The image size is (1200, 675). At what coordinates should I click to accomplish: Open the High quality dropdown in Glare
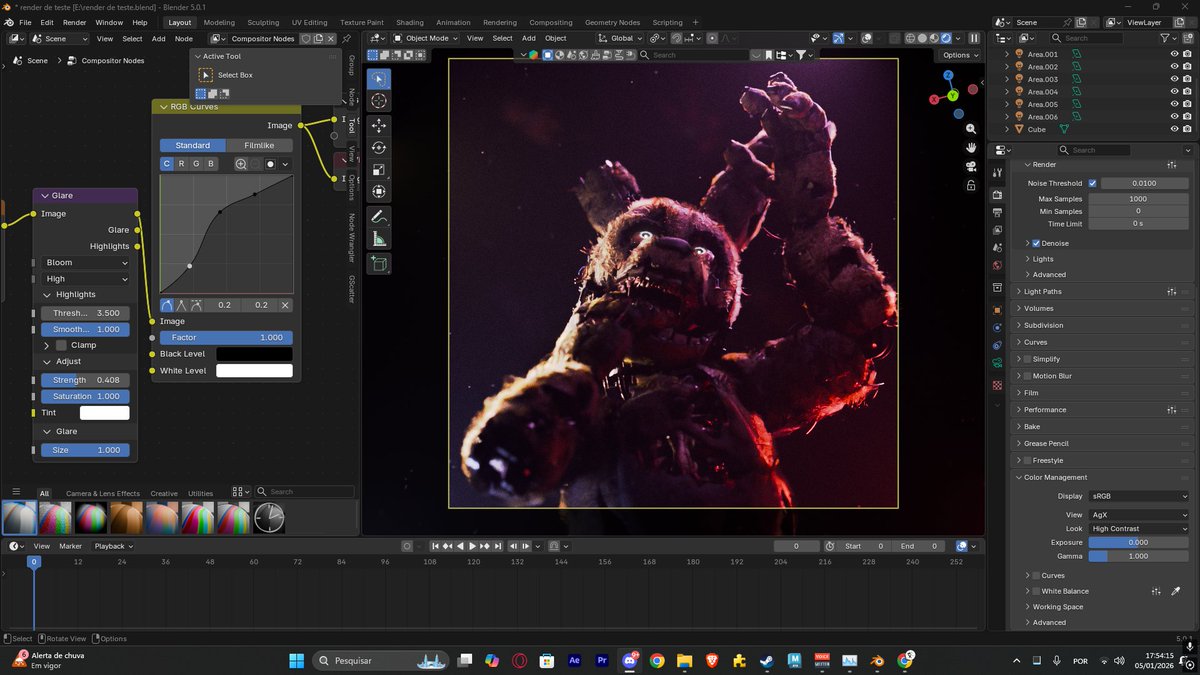click(86, 279)
